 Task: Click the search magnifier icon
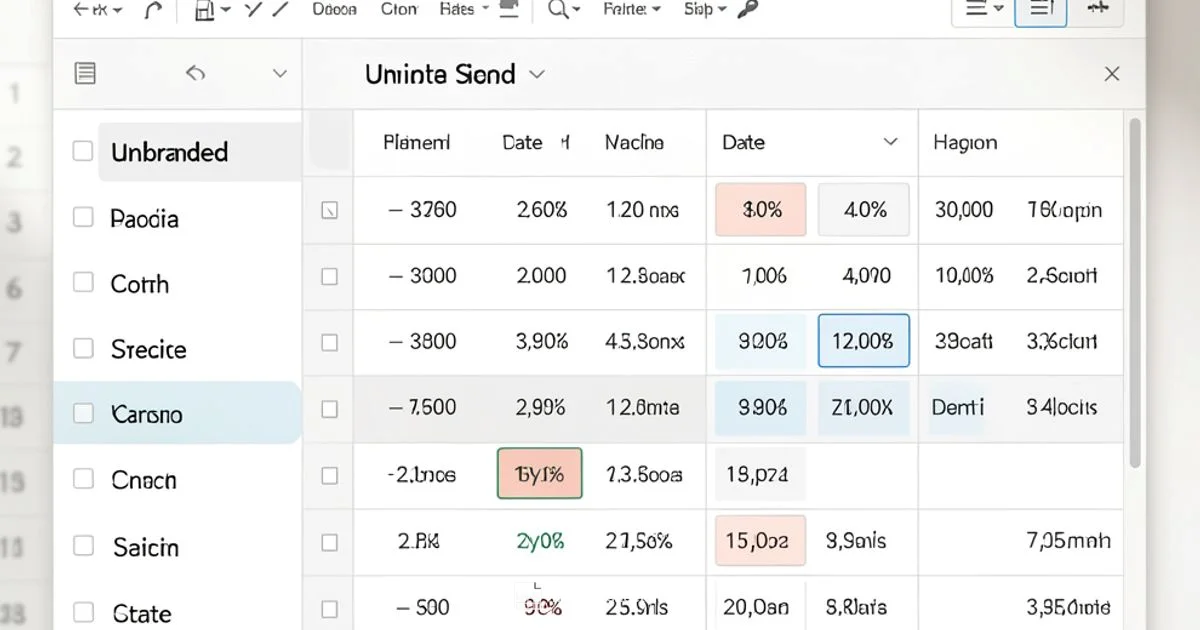click(x=556, y=9)
